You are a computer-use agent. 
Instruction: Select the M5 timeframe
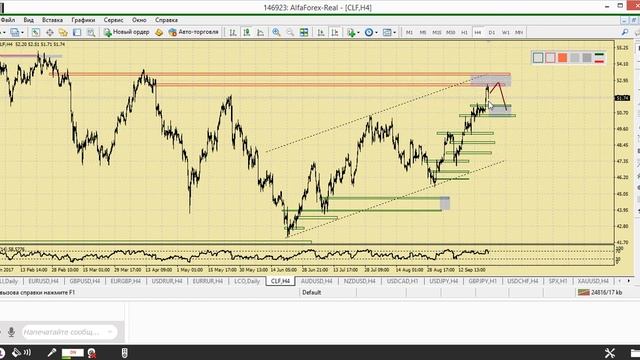coord(423,32)
